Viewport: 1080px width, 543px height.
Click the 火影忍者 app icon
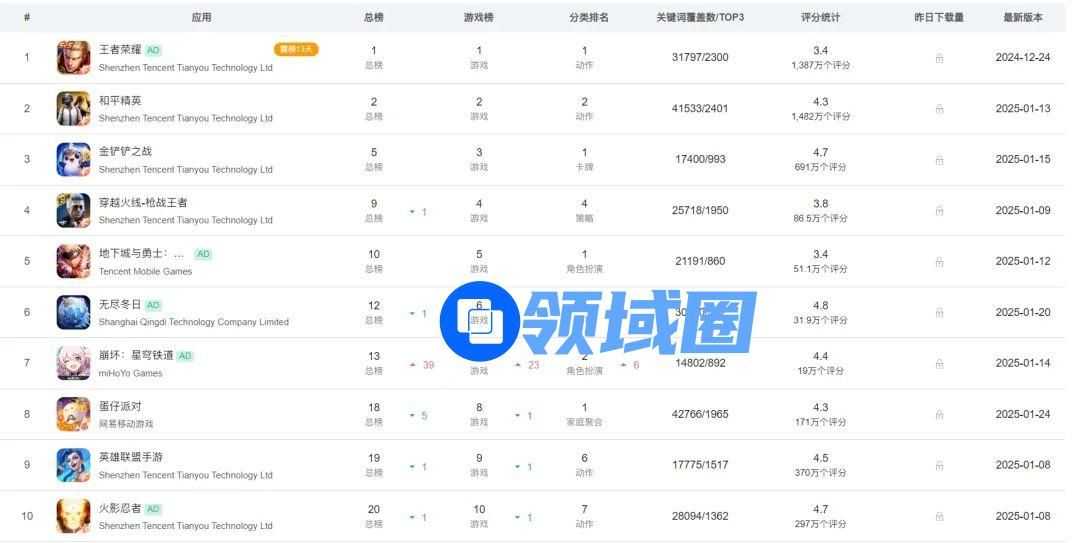click(73, 516)
